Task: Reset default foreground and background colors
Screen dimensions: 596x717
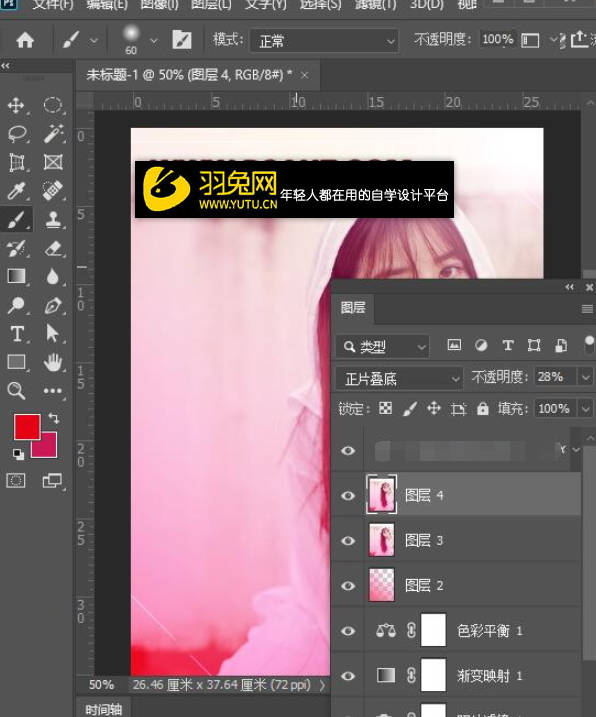Action: pos(18,454)
